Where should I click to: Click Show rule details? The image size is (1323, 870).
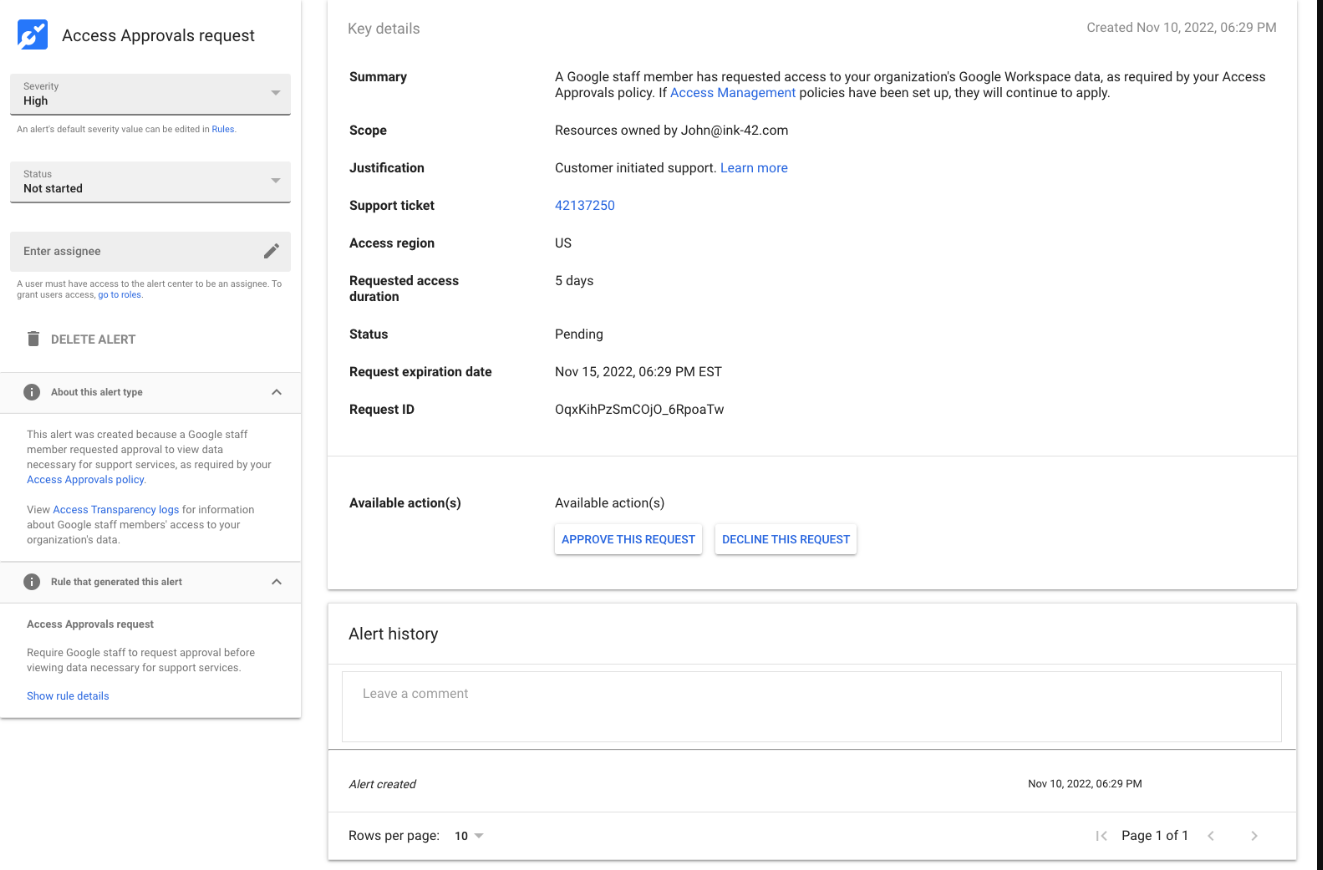(67, 696)
